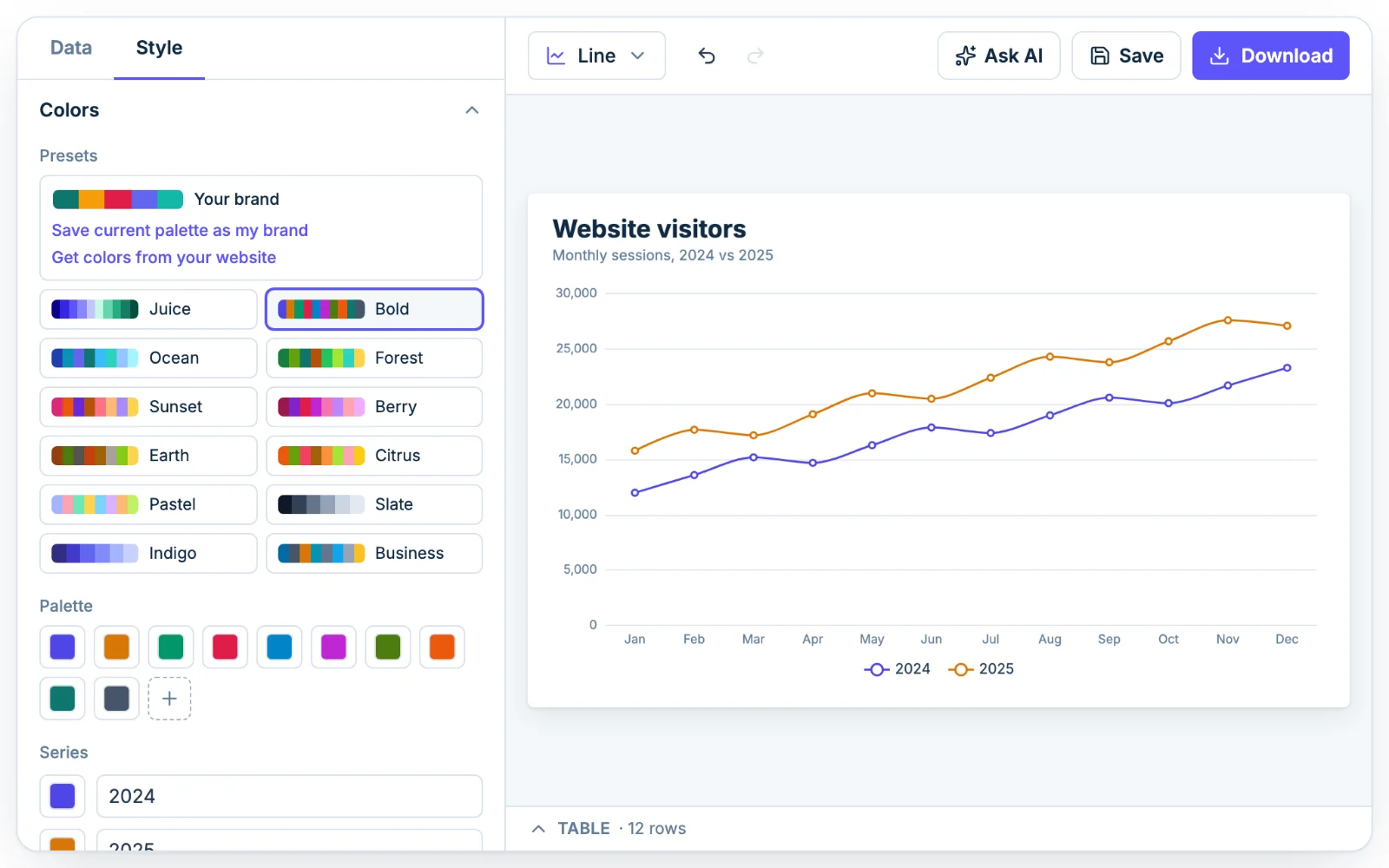This screenshot has height=868, width=1389.
Task: Edit the slate gray palette swatch
Action: click(x=116, y=699)
